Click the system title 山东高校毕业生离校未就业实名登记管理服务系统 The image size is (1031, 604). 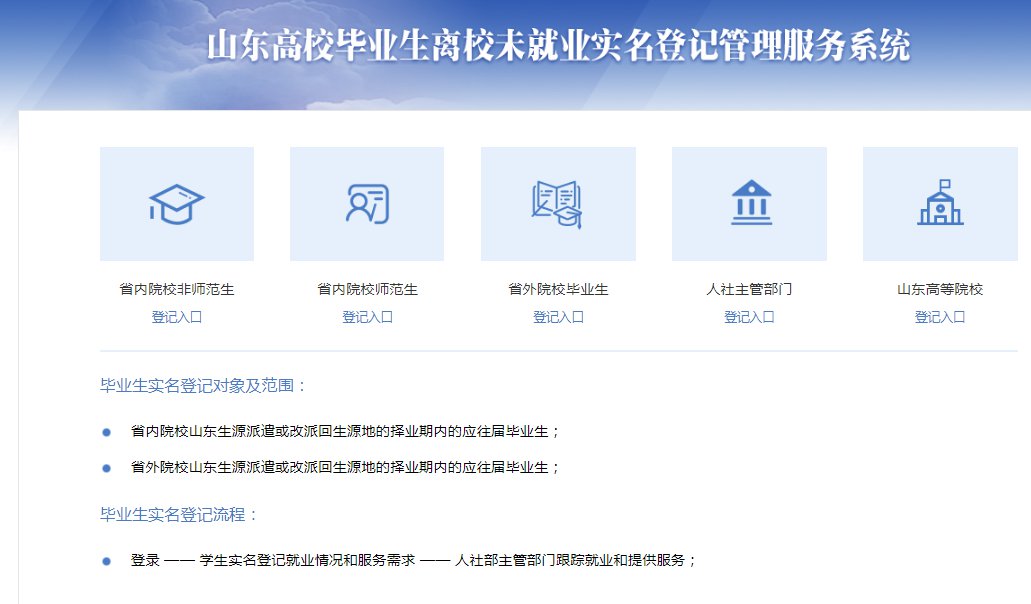pos(559,47)
